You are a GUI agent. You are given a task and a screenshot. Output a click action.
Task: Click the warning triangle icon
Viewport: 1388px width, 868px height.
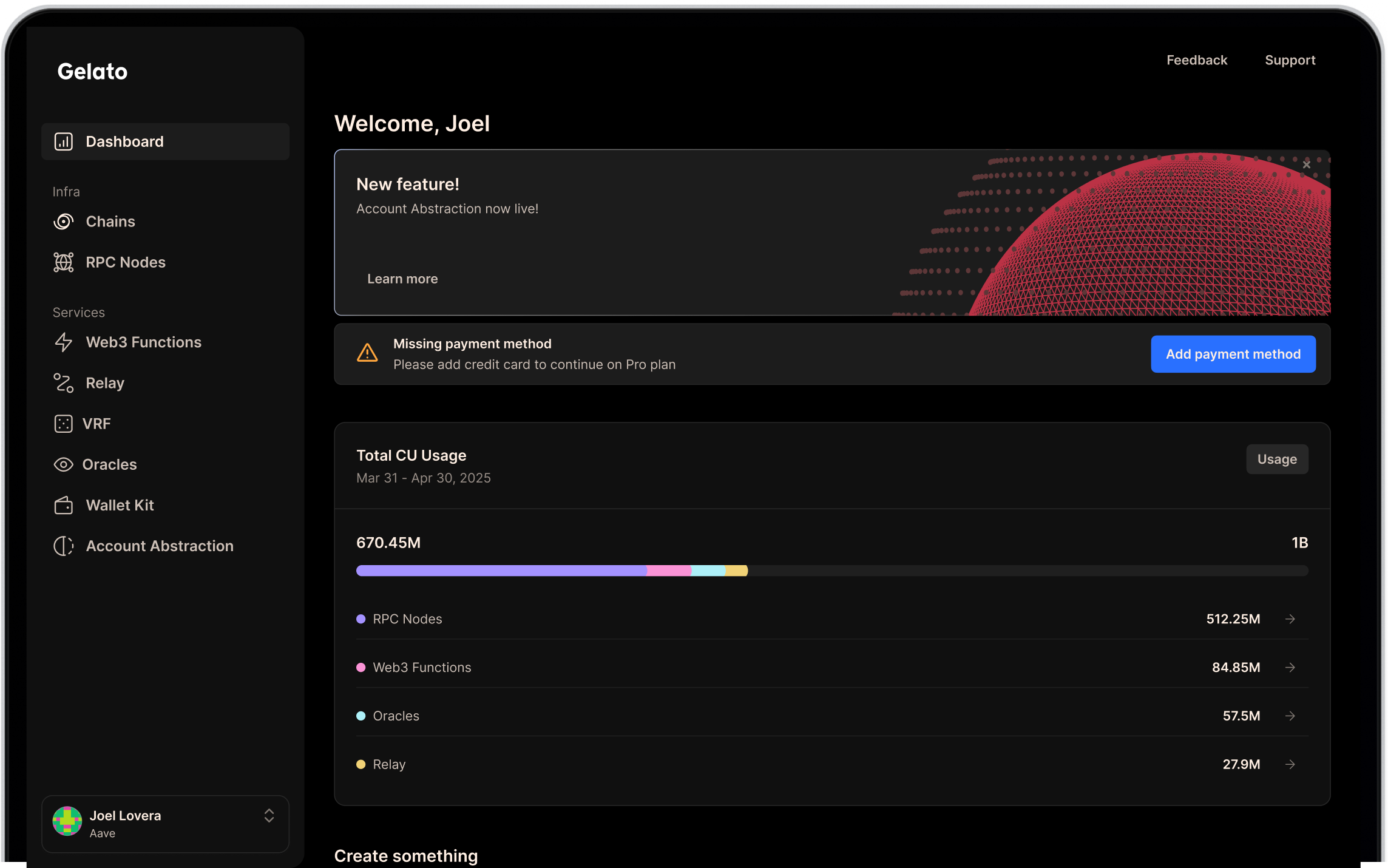(x=367, y=353)
